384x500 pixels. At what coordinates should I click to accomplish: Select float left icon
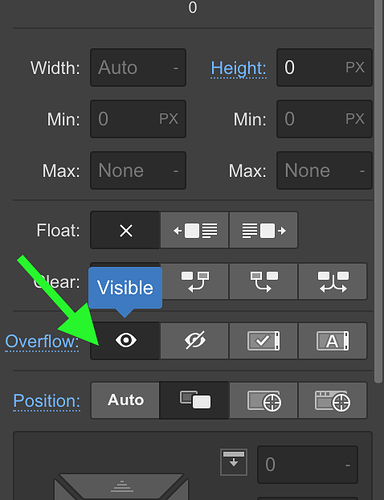click(195, 230)
